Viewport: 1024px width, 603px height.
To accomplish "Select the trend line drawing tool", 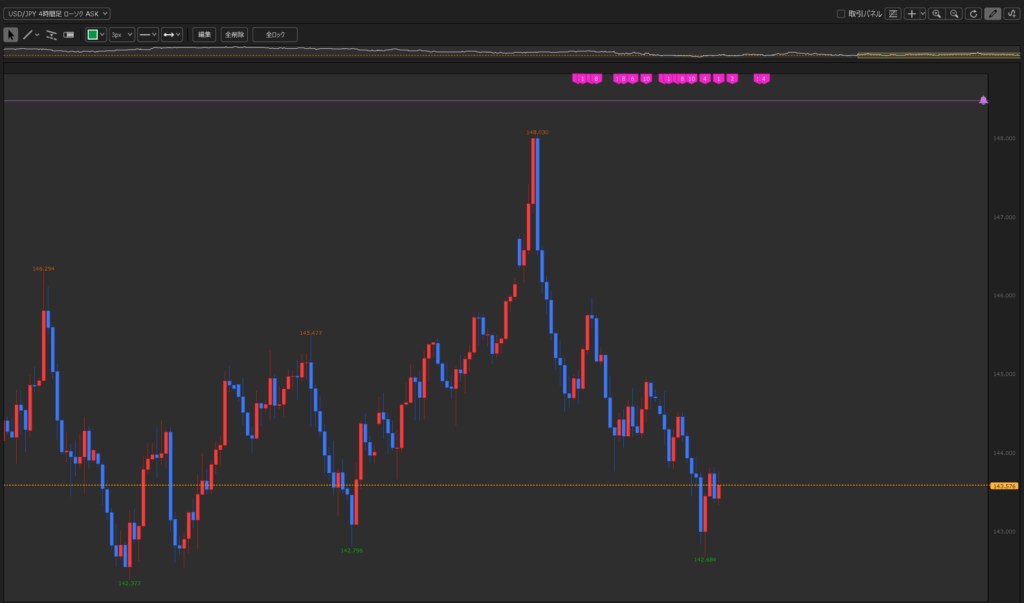I will pyautogui.click(x=27, y=35).
